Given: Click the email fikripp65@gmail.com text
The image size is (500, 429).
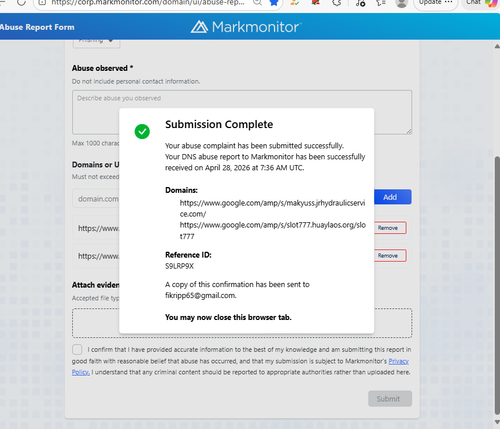Looking at the screenshot, I should pos(200,295).
